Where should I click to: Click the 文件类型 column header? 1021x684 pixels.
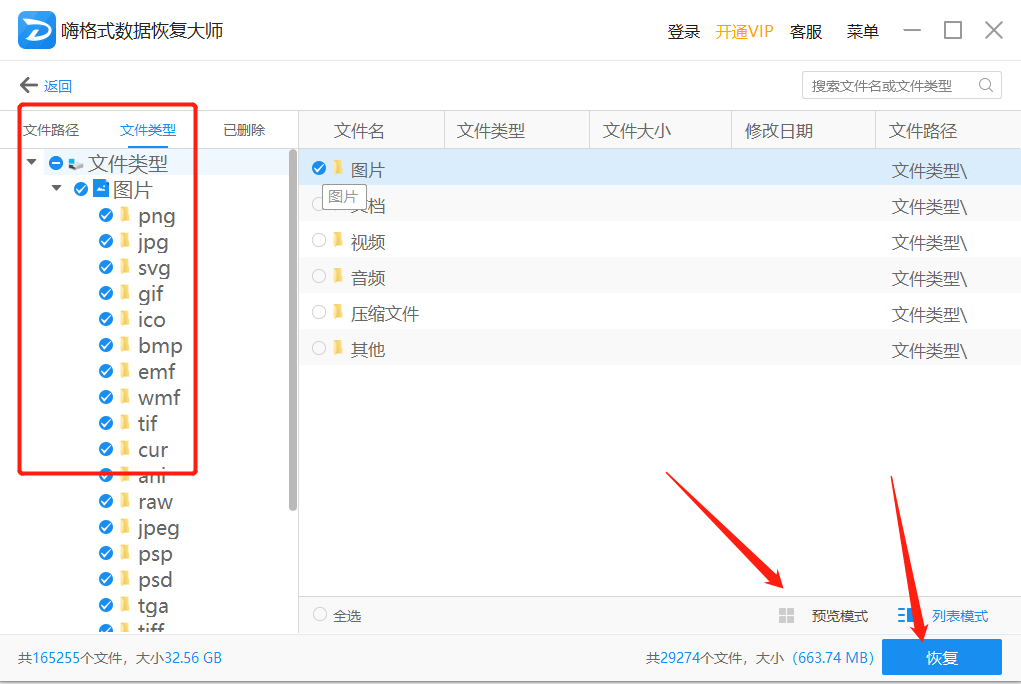click(490, 130)
